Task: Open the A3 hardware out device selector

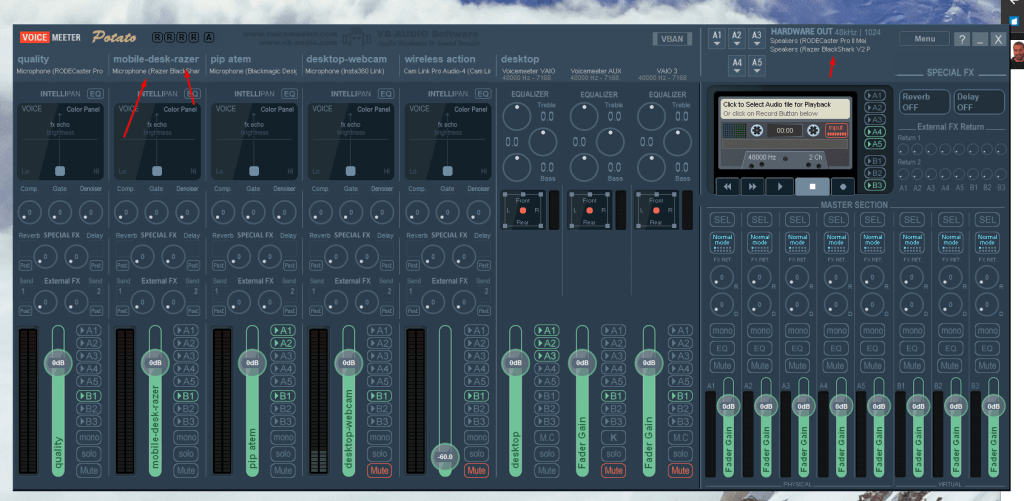Action: tap(756, 38)
